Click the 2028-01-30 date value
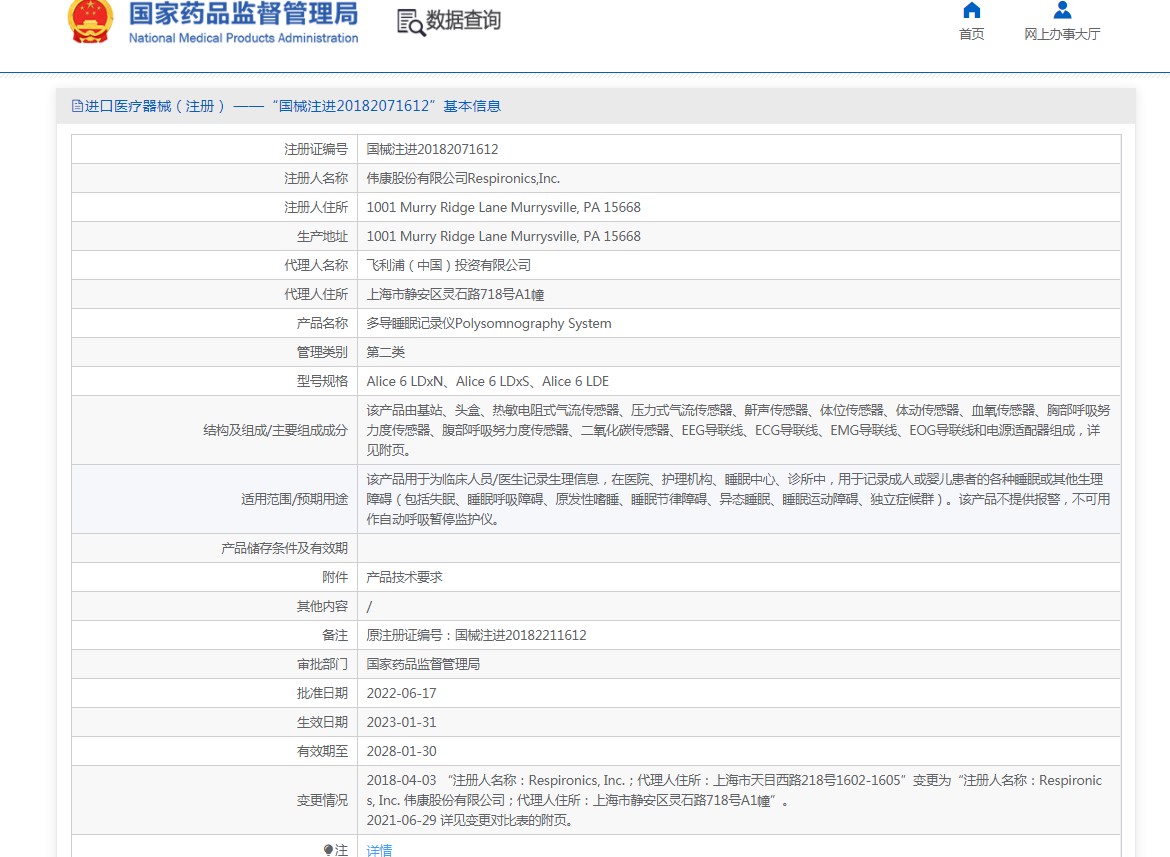1170x857 pixels. (x=401, y=752)
